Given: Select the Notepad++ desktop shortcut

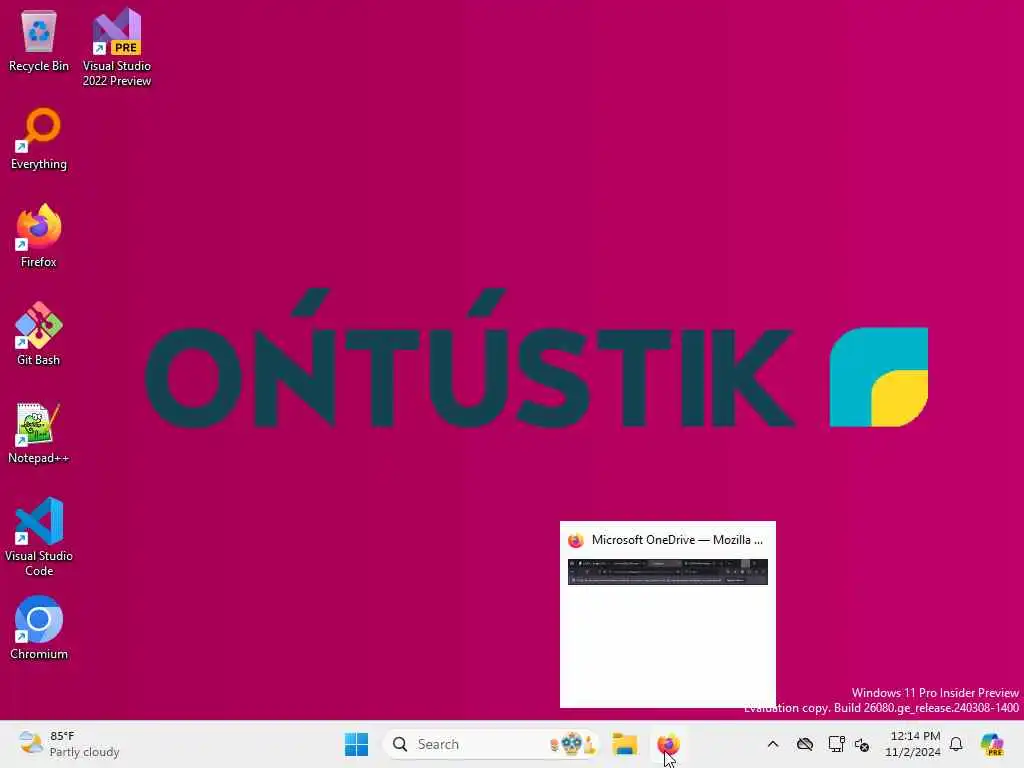Looking at the screenshot, I should click(x=39, y=433).
